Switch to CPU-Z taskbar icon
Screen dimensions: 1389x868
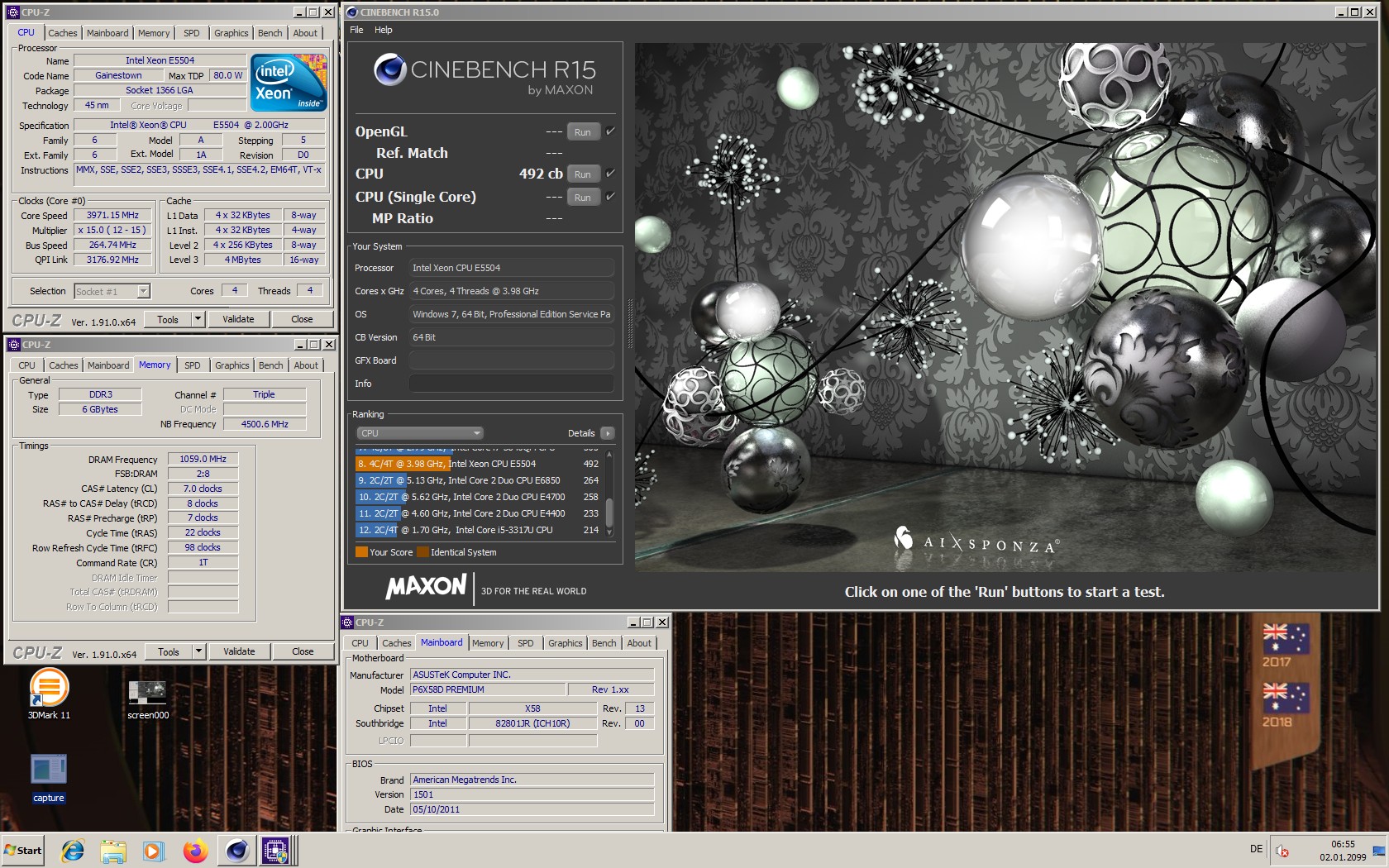275,851
